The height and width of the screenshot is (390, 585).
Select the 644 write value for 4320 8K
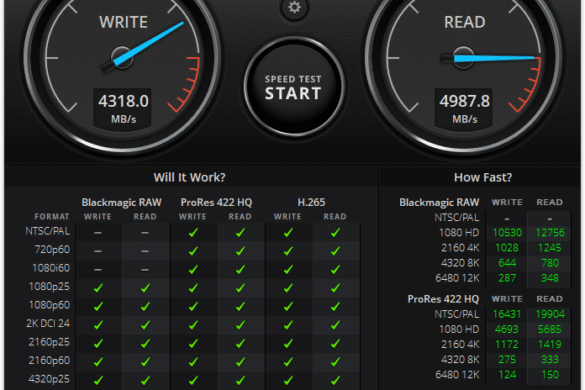(507, 263)
